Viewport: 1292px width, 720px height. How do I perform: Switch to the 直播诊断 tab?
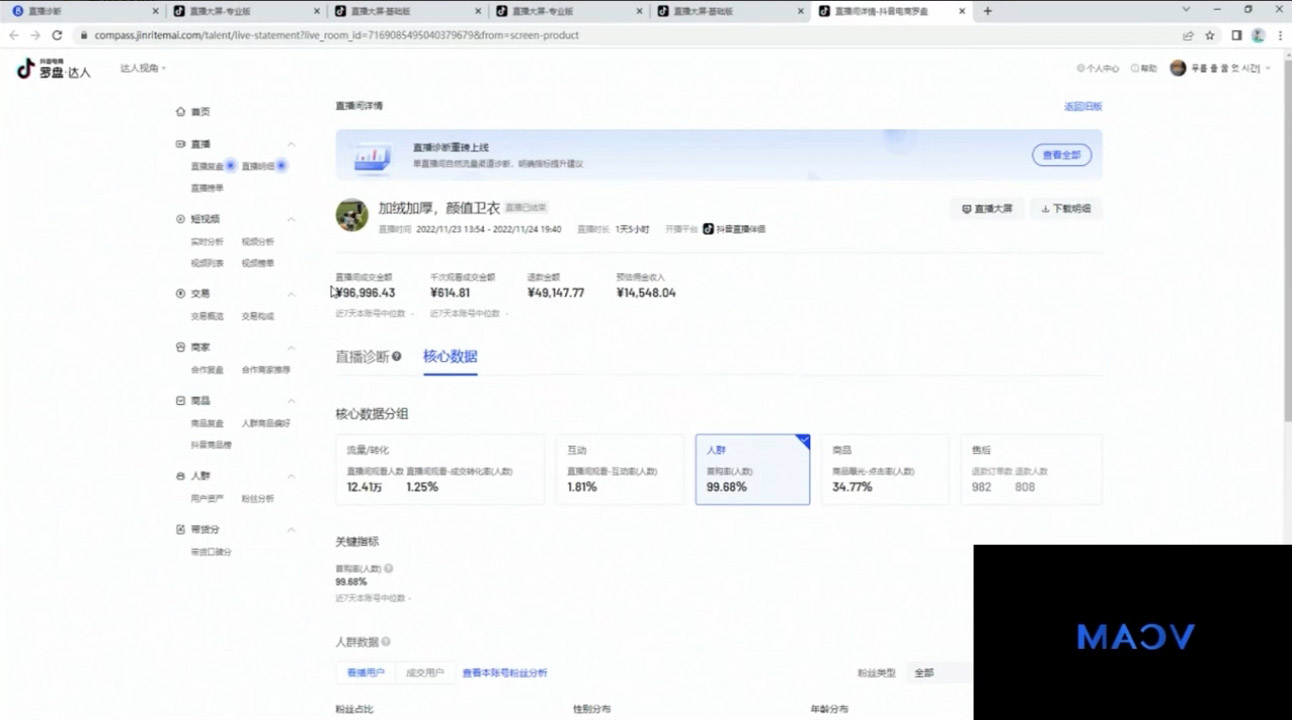click(363, 356)
